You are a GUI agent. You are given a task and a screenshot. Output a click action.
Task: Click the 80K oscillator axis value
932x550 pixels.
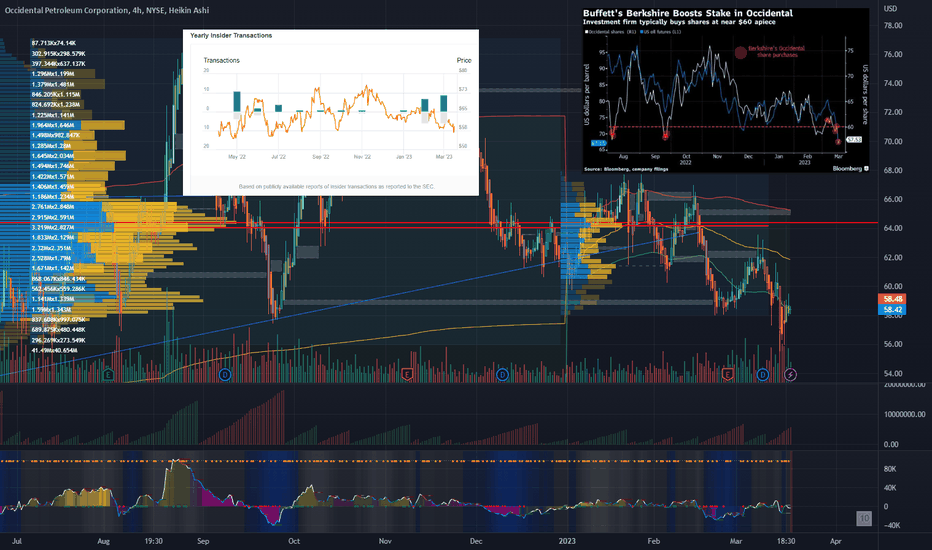[890, 469]
